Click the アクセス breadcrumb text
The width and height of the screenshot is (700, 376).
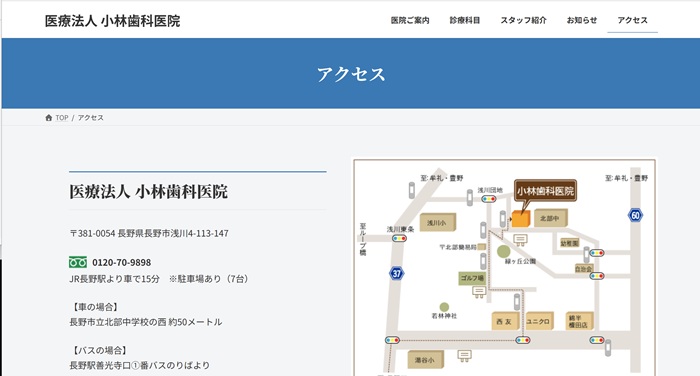click(91, 118)
